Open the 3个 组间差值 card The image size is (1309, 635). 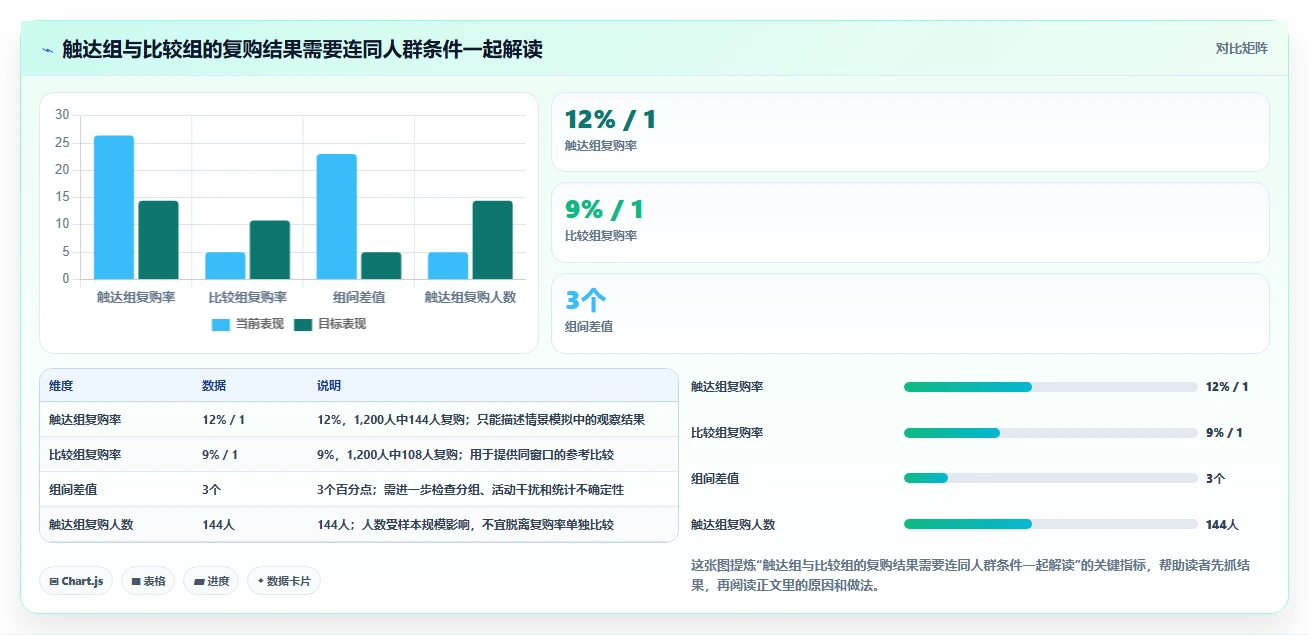point(910,313)
